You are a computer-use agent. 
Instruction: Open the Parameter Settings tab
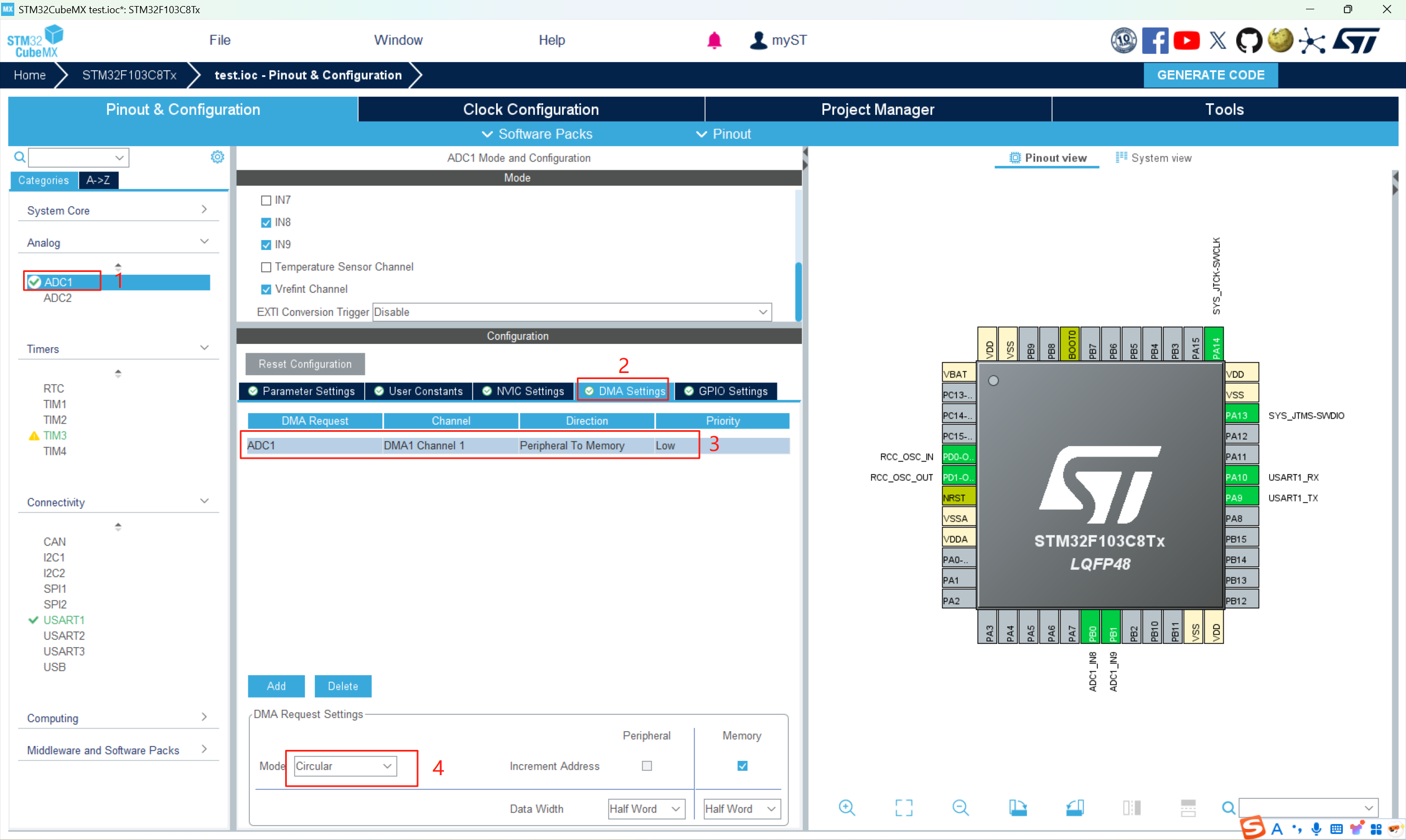click(302, 391)
